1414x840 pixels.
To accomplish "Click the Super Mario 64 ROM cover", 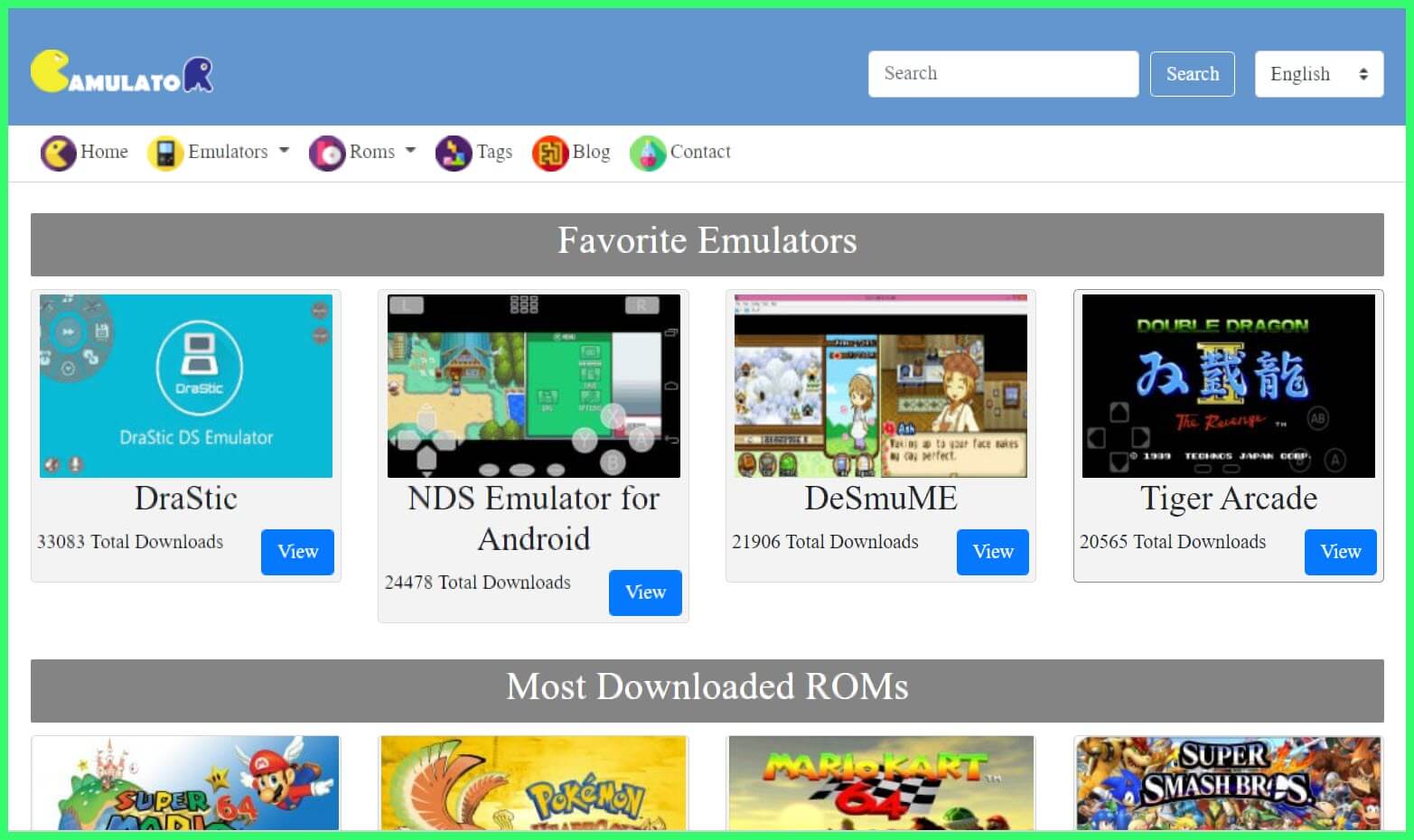I will pos(186,783).
